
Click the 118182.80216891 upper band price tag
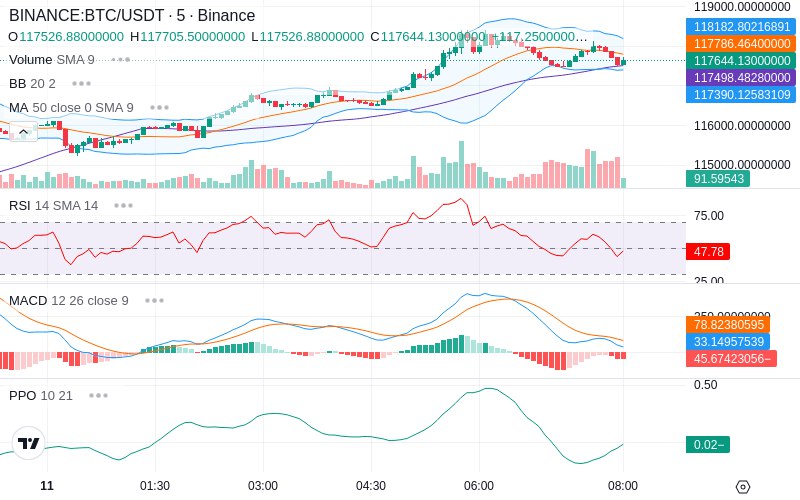pos(741,27)
